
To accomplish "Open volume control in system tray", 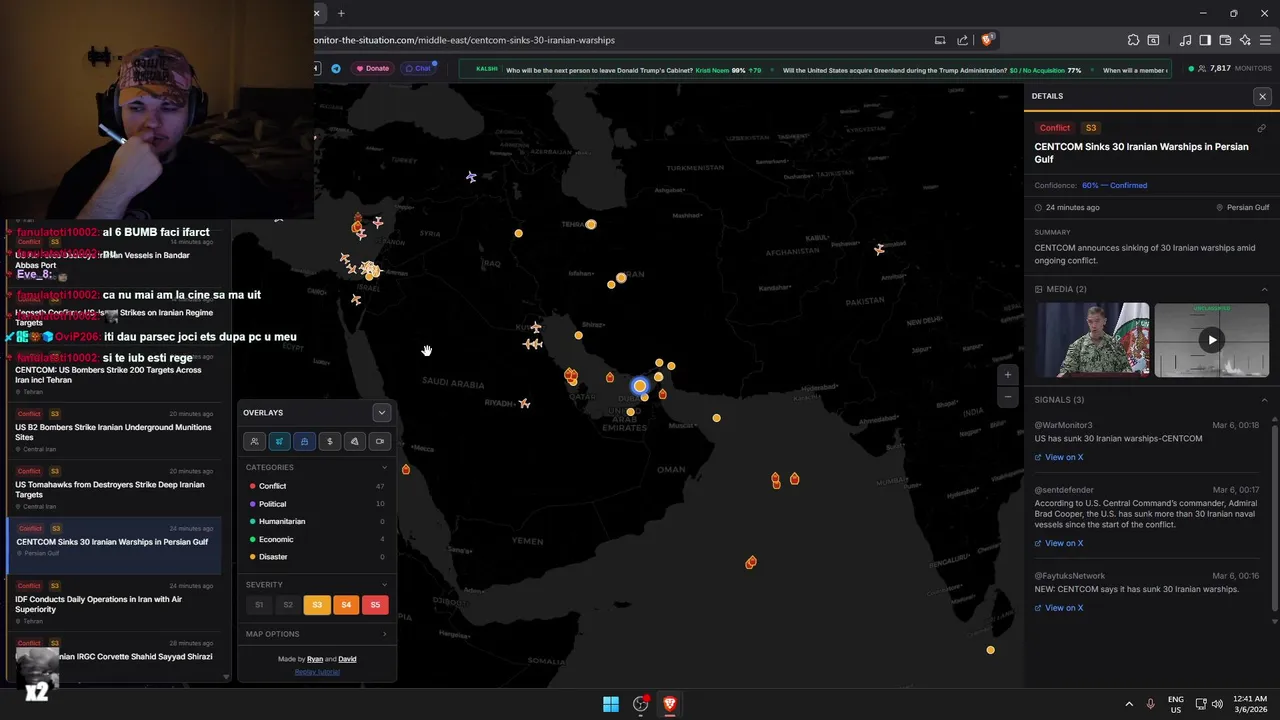I will coord(1217,704).
